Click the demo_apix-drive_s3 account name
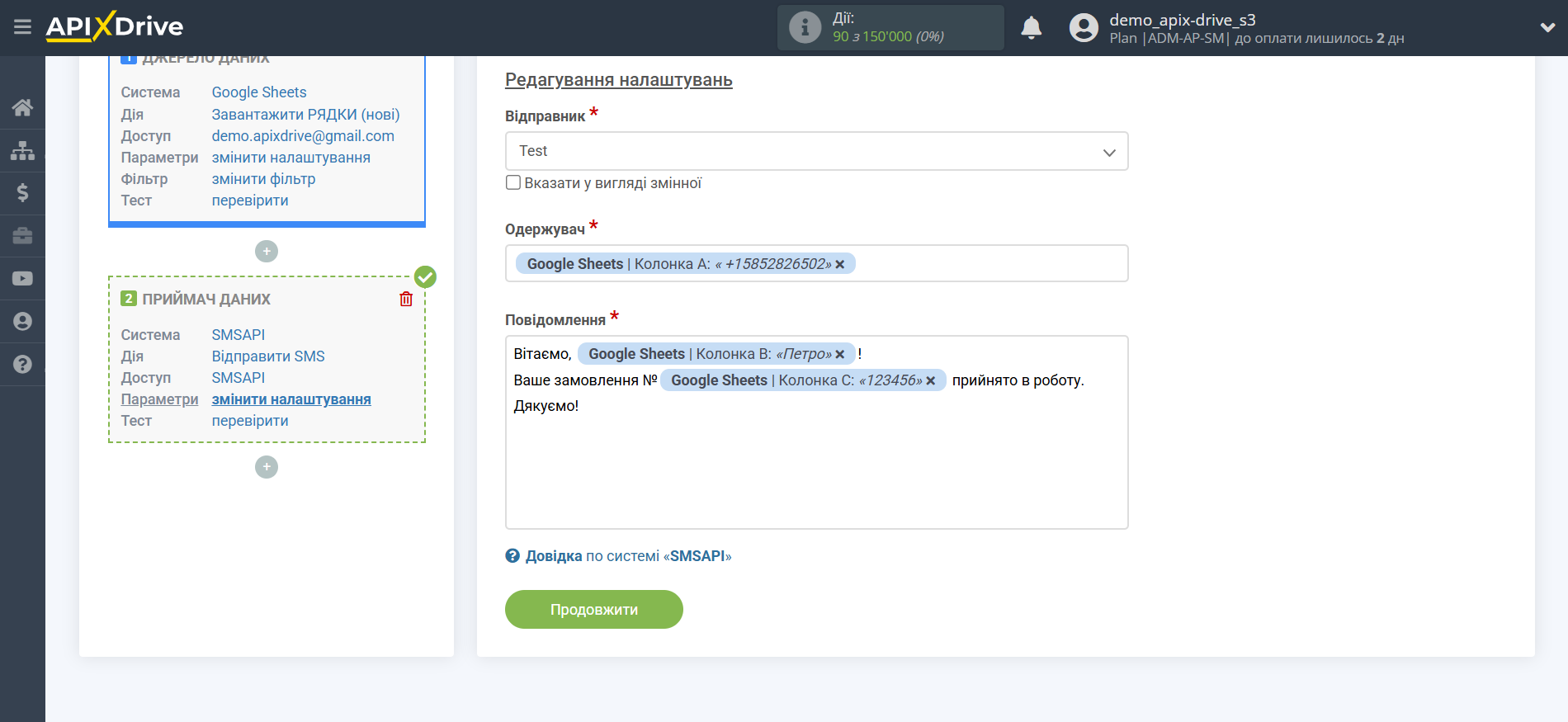This screenshot has height=722, width=1568. (x=1182, y=20)
